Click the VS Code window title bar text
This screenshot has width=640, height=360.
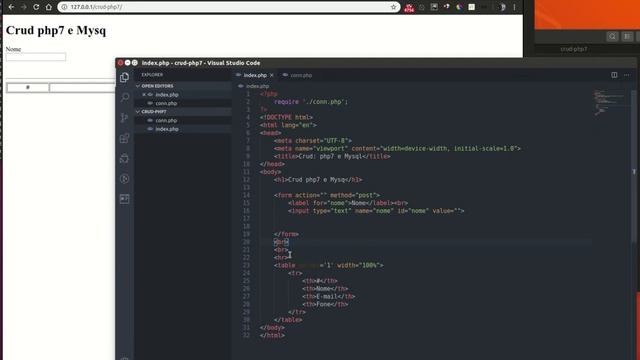pyautogui.click(x=201, y=63)
